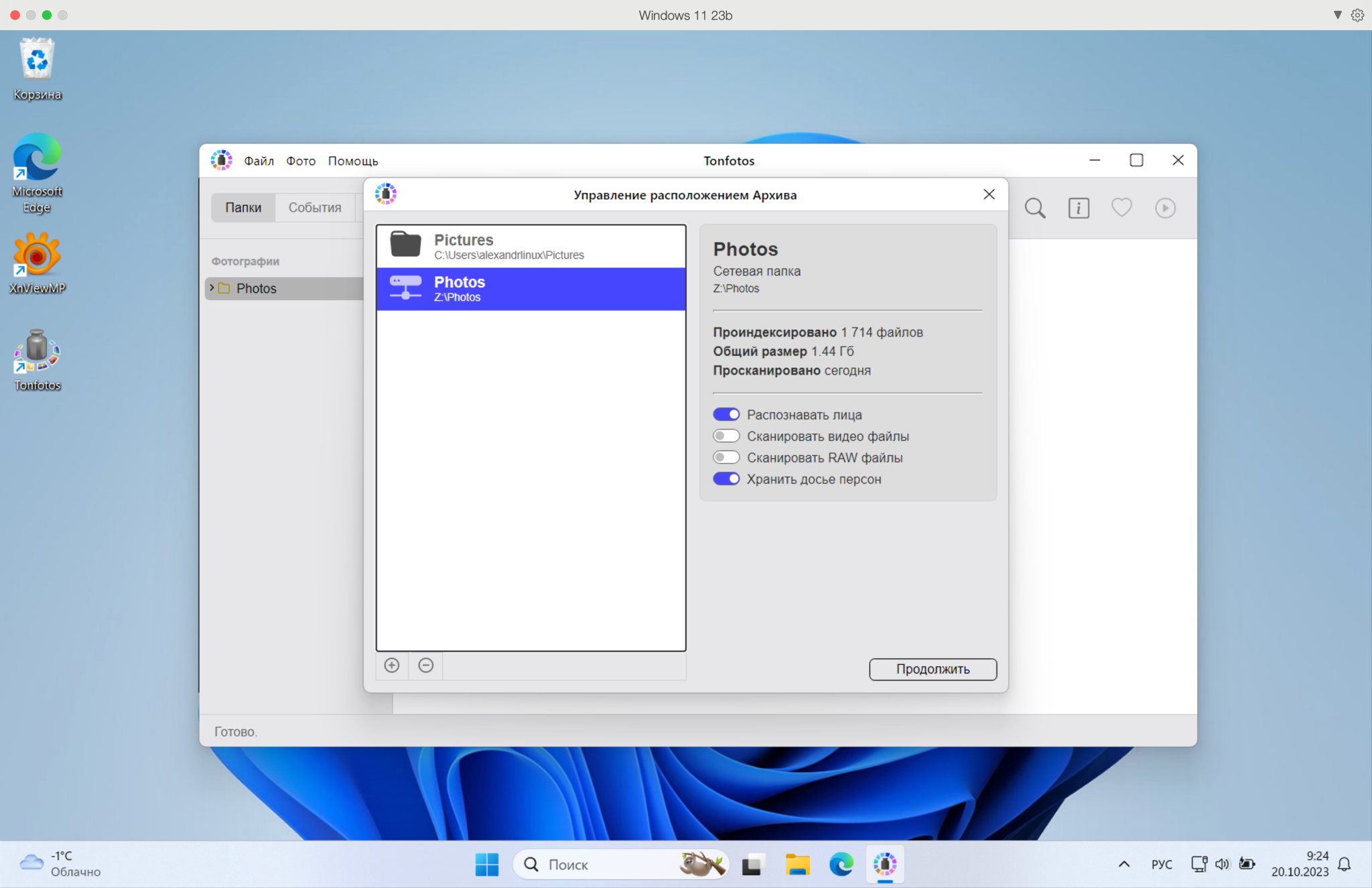Open Корзина on the desktop

pos(38,69)
